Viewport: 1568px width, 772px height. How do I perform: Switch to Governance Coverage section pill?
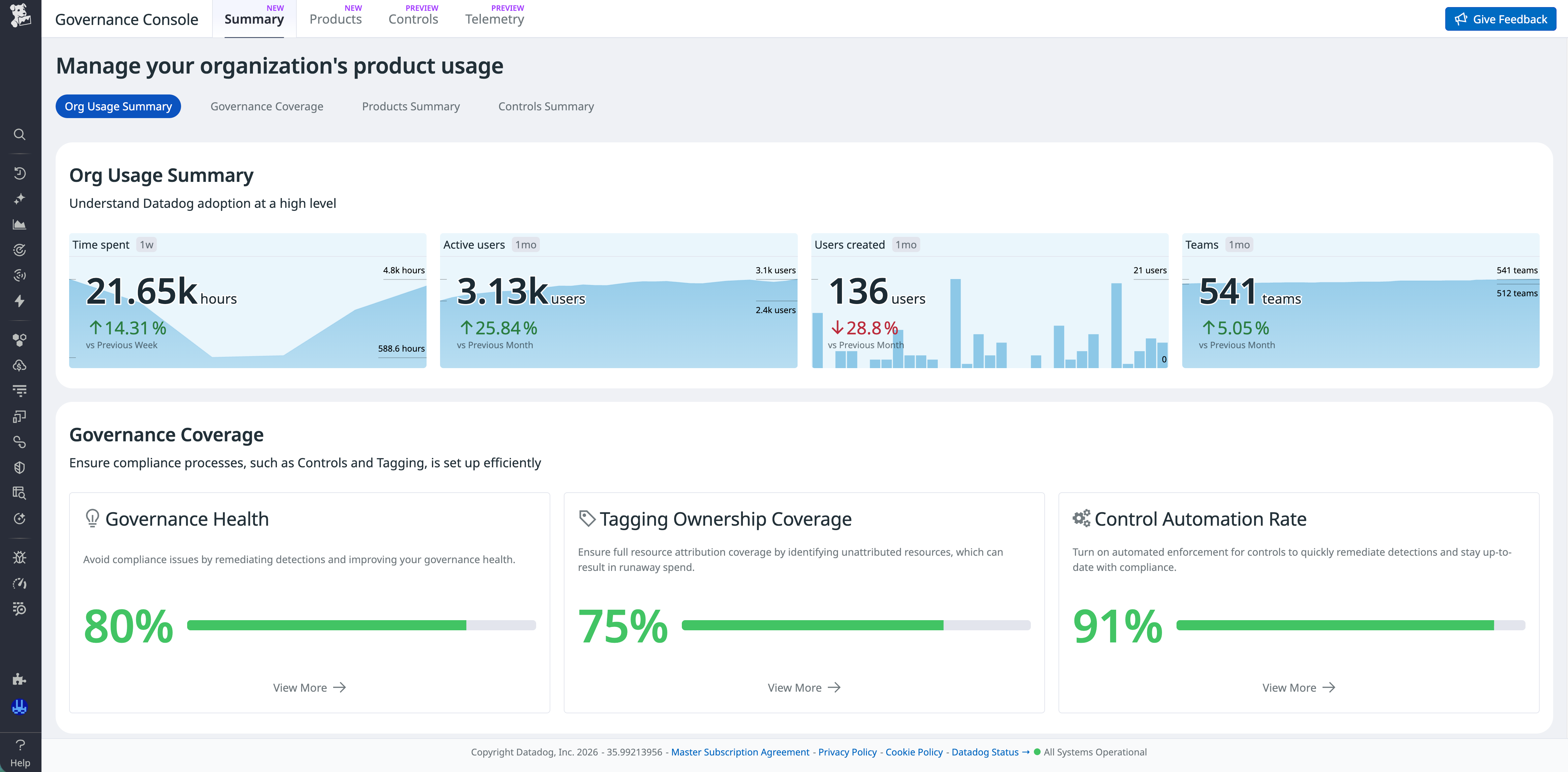(x=267, y=106)
